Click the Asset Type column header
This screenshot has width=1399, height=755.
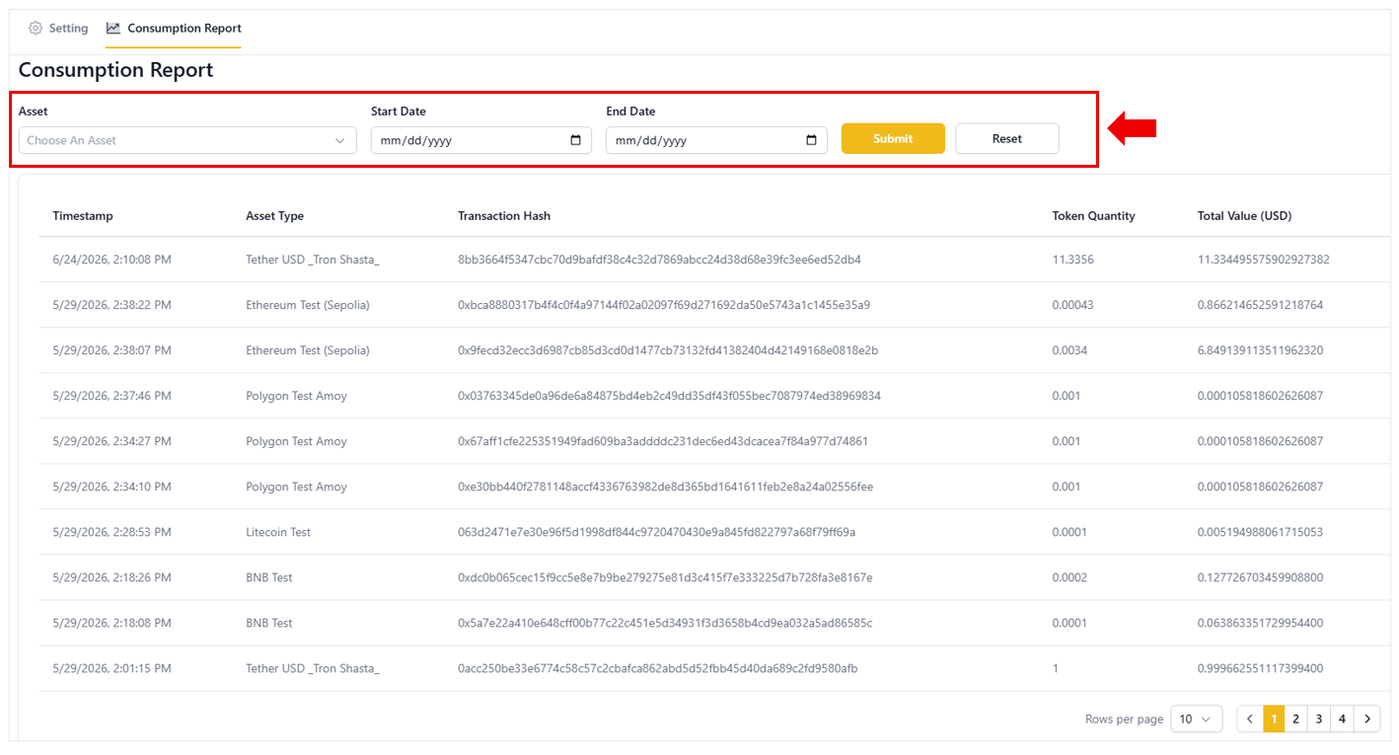pos(275,216)
